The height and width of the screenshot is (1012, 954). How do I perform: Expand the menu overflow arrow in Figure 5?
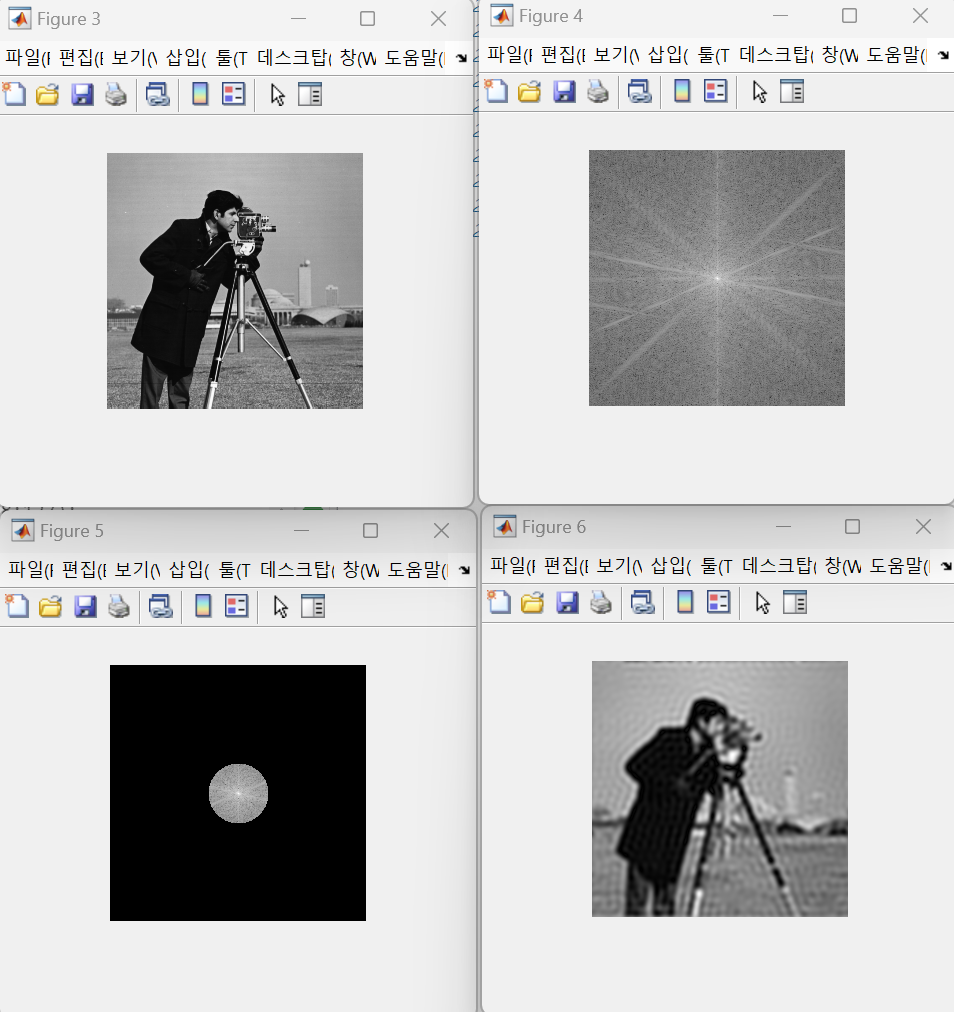point(464,570)
